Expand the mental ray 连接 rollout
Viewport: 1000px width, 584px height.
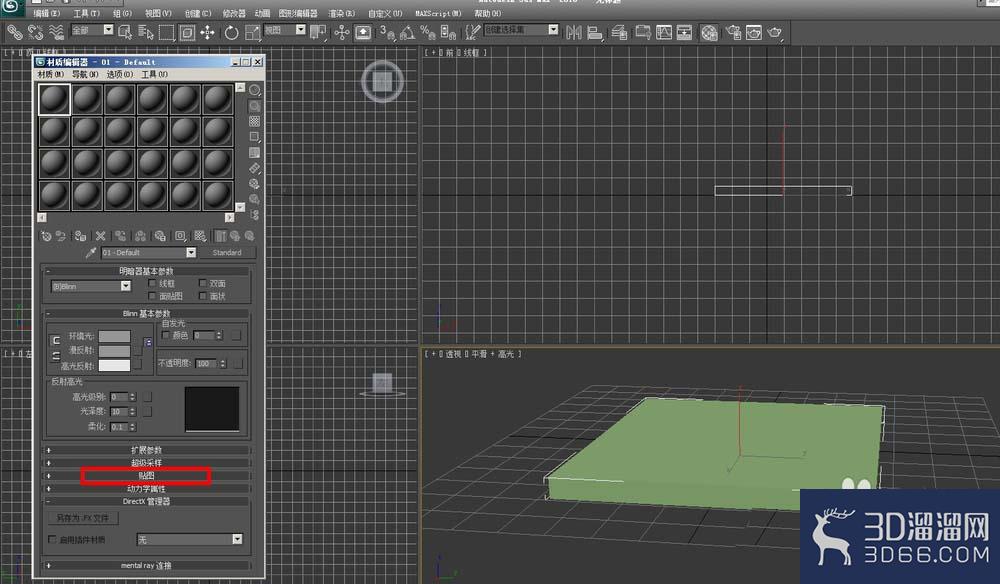click(x=146, y=566)
